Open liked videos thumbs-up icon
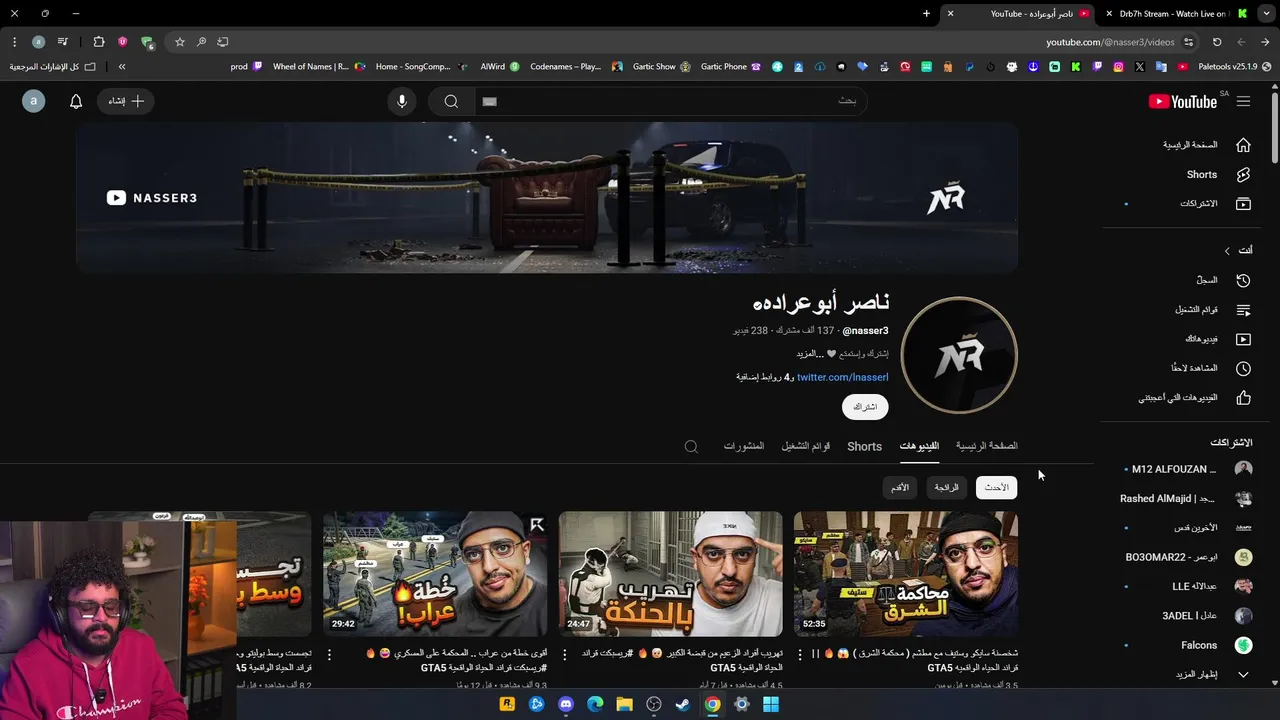This screenshot has height=720, width=1280. pyautogui.click(x=1243, y=398)
